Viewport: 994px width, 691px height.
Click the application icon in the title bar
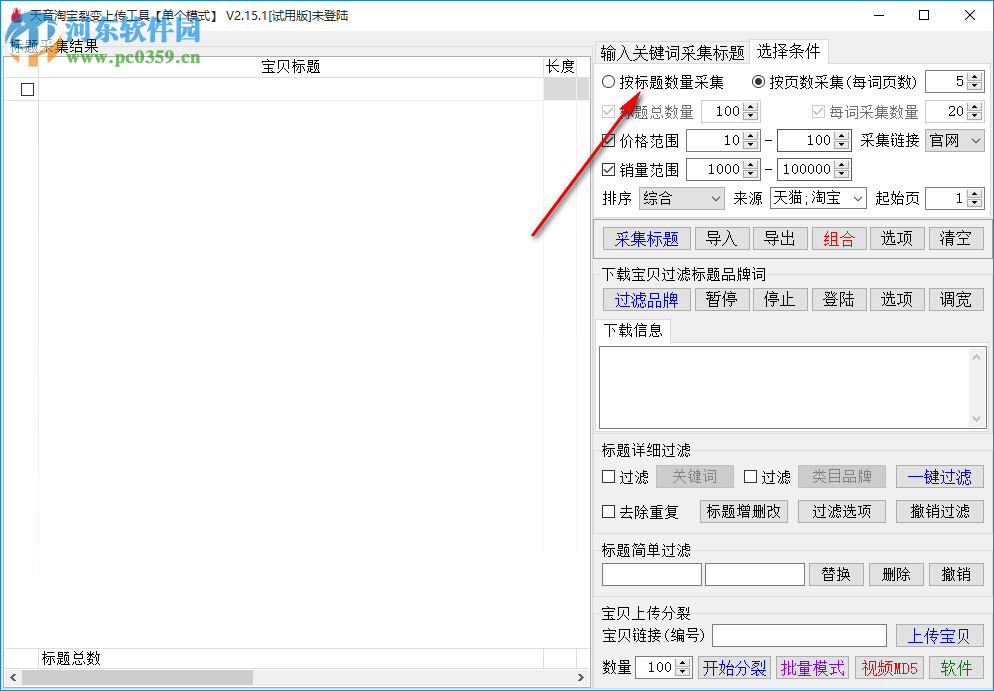click(17, 15)
